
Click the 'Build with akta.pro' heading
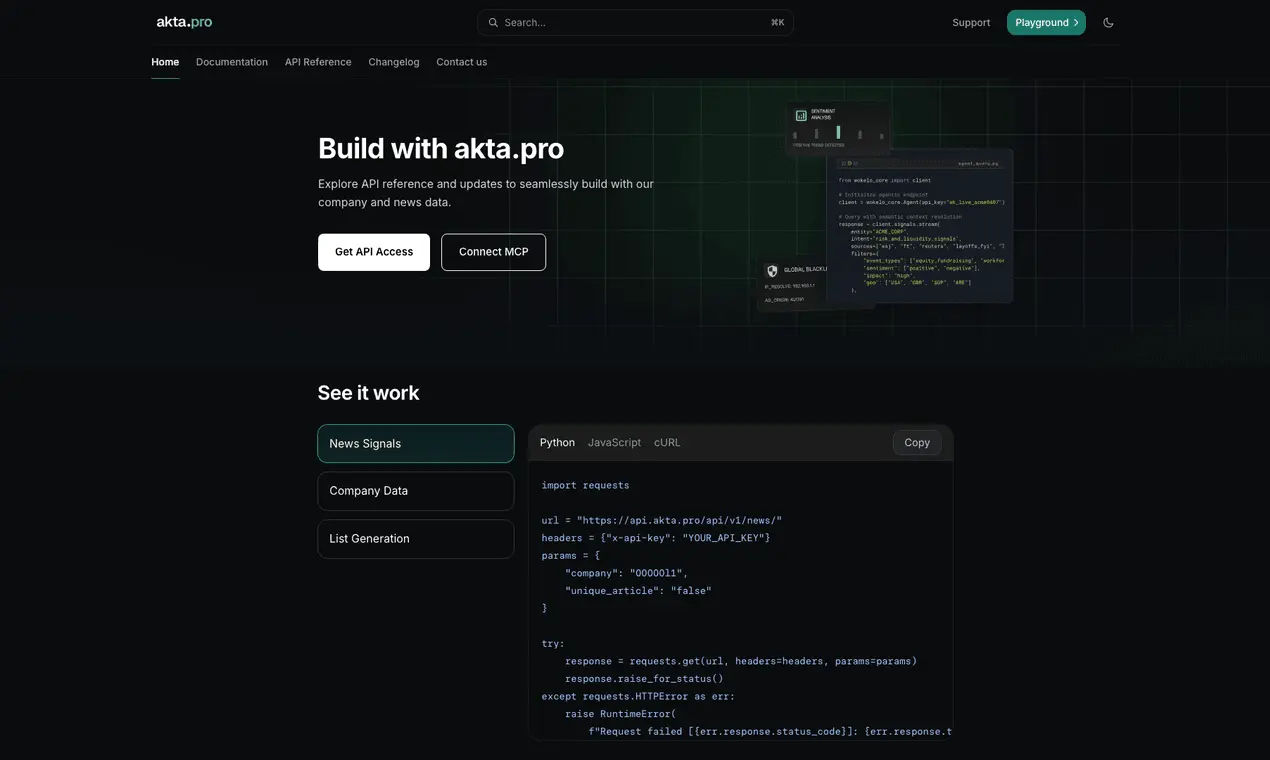pos(441,148)
